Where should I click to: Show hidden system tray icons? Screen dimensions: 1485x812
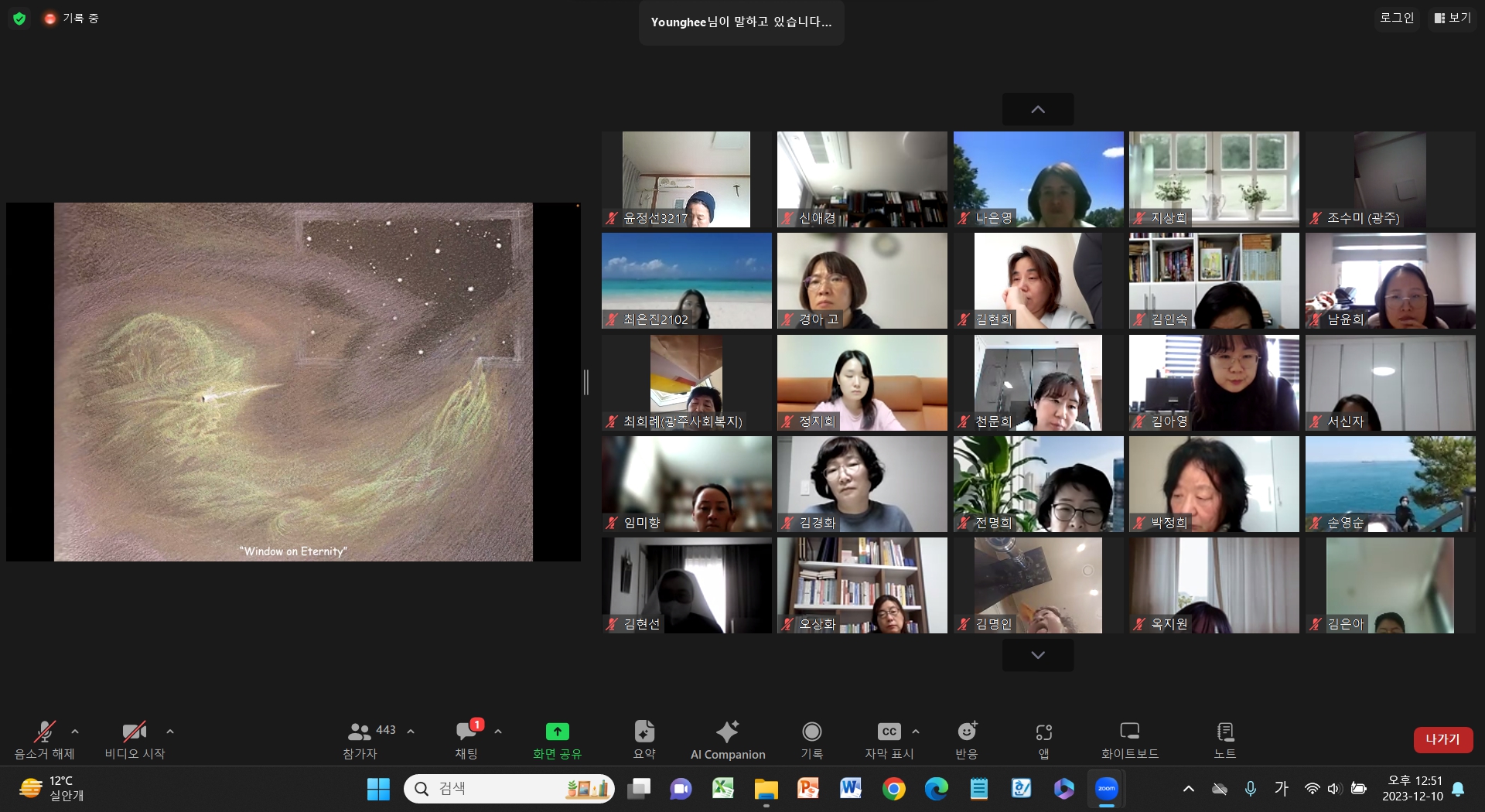coord(1189,789)
